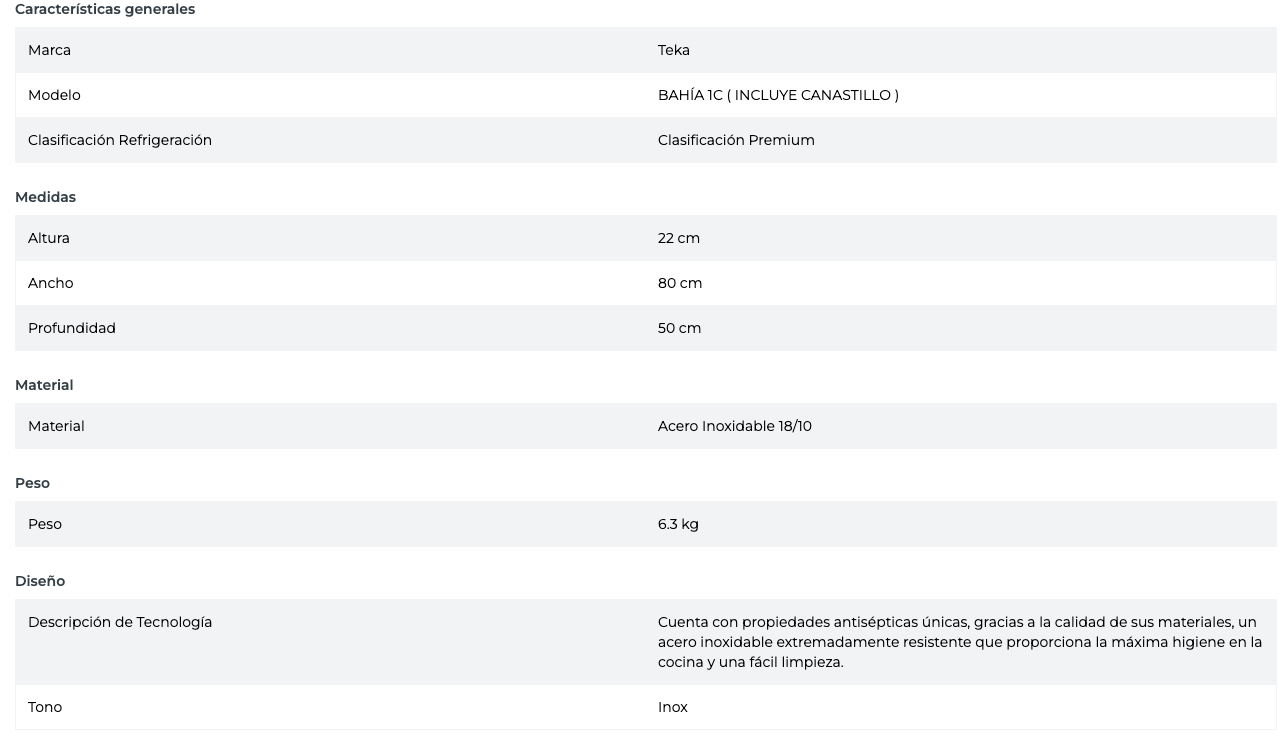Click the "Diseño" section heading
1287x742 pixels.
click(40, 581)
